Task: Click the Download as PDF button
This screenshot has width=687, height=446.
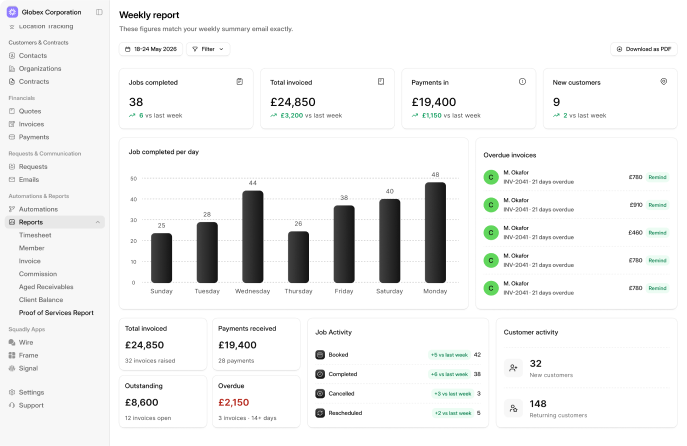Action: pyautogui.click(x=644, y=49)
